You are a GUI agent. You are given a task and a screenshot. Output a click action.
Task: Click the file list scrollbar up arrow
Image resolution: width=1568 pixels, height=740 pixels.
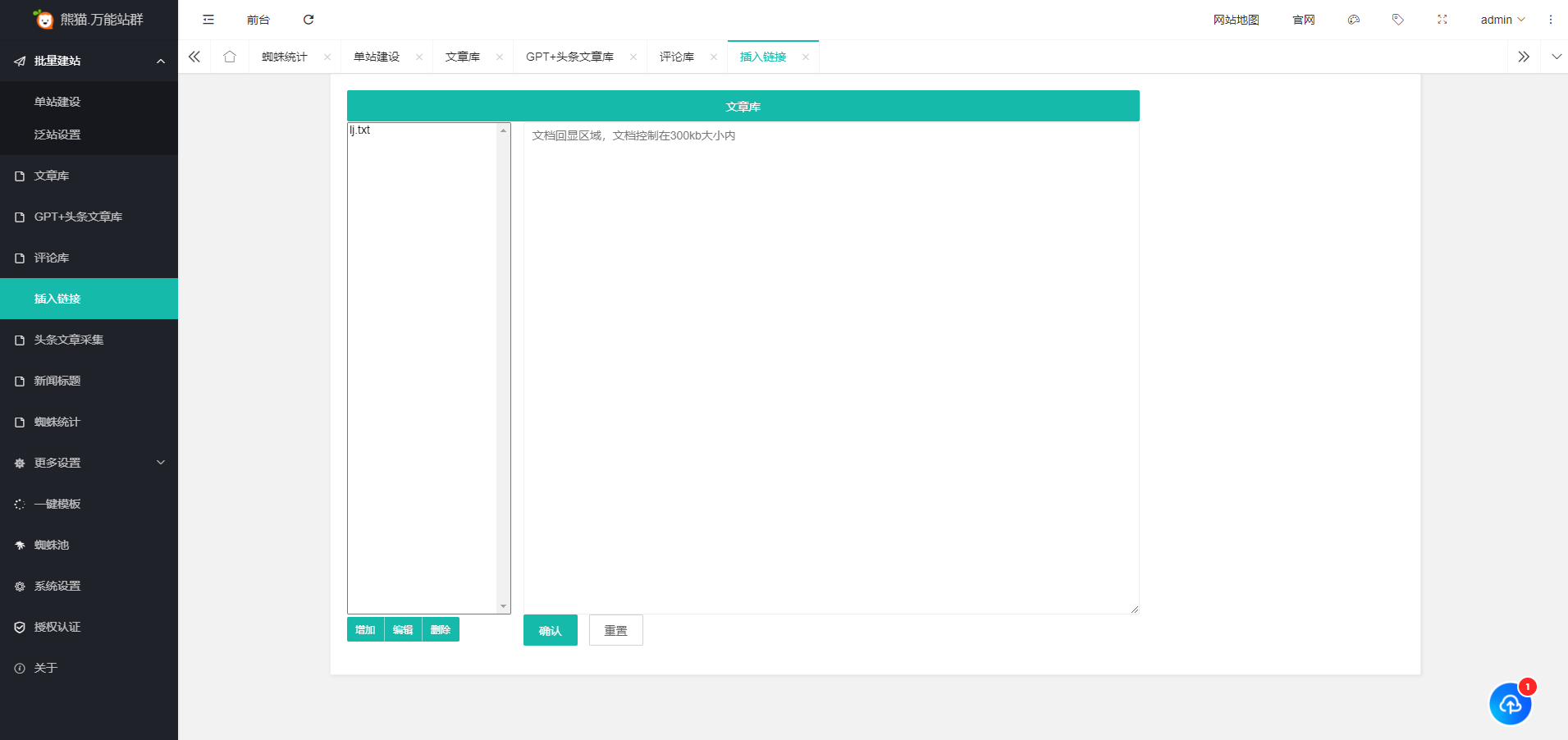(x=504, y=130)
